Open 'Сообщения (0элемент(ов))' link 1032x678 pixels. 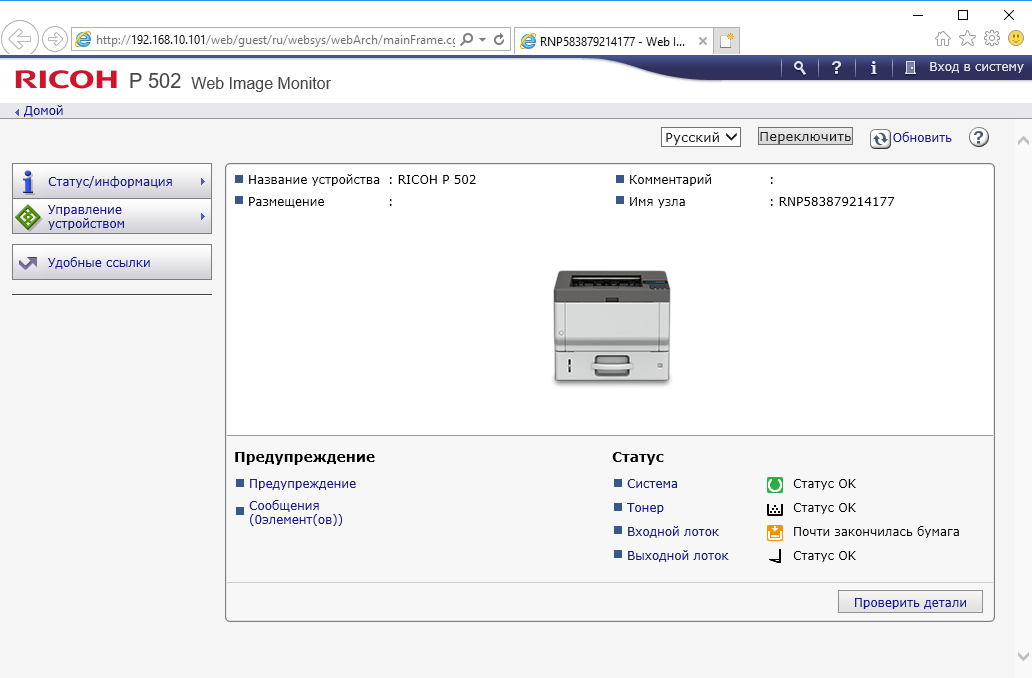tap(296, 512)
